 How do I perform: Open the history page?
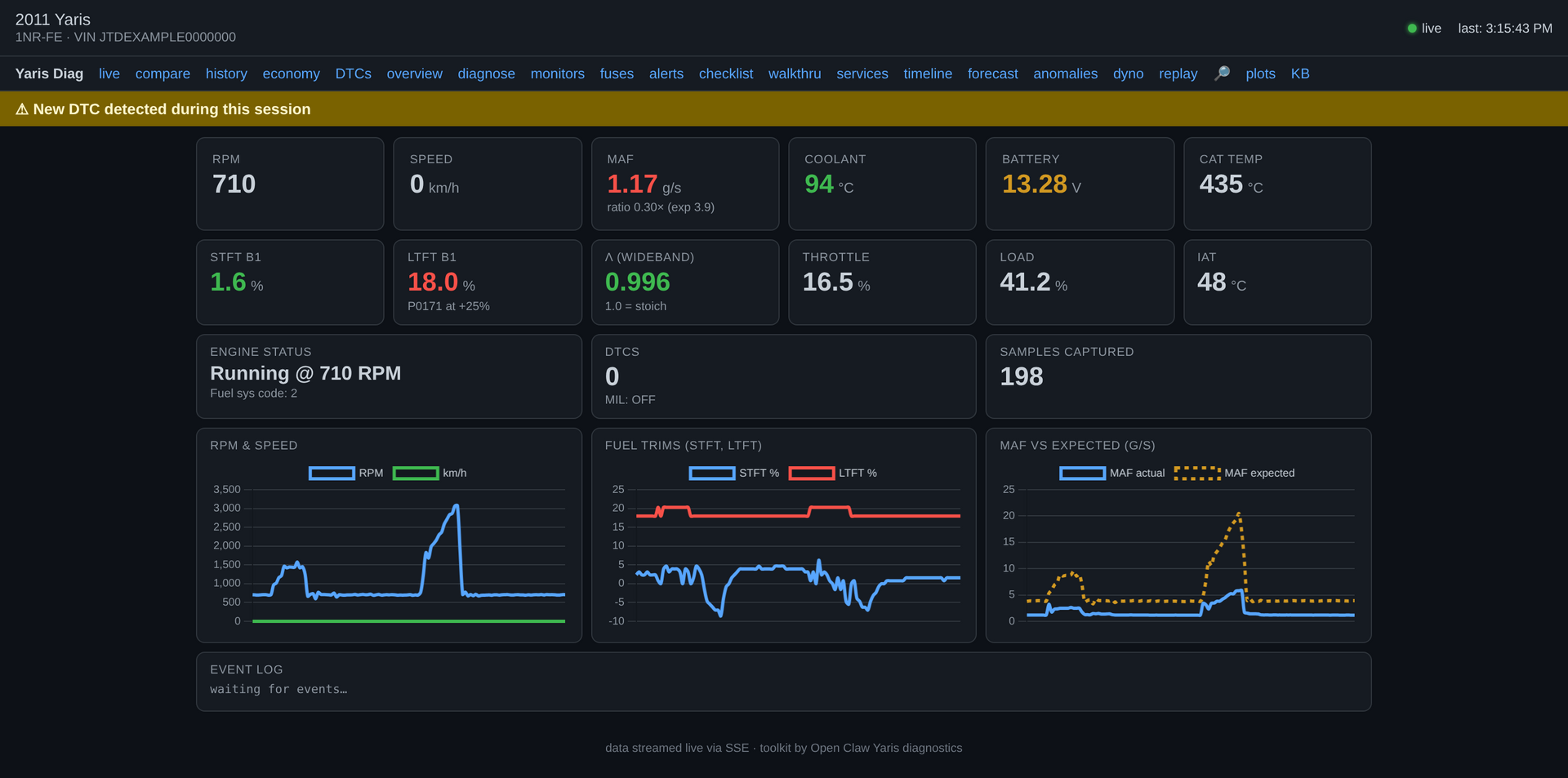point(226,73)
